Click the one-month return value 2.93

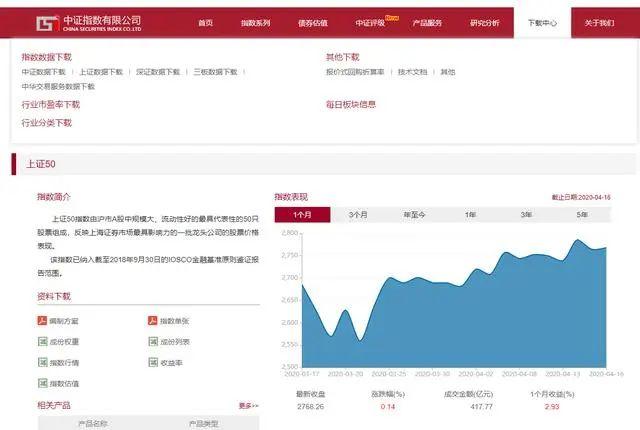tap(552, 407)
